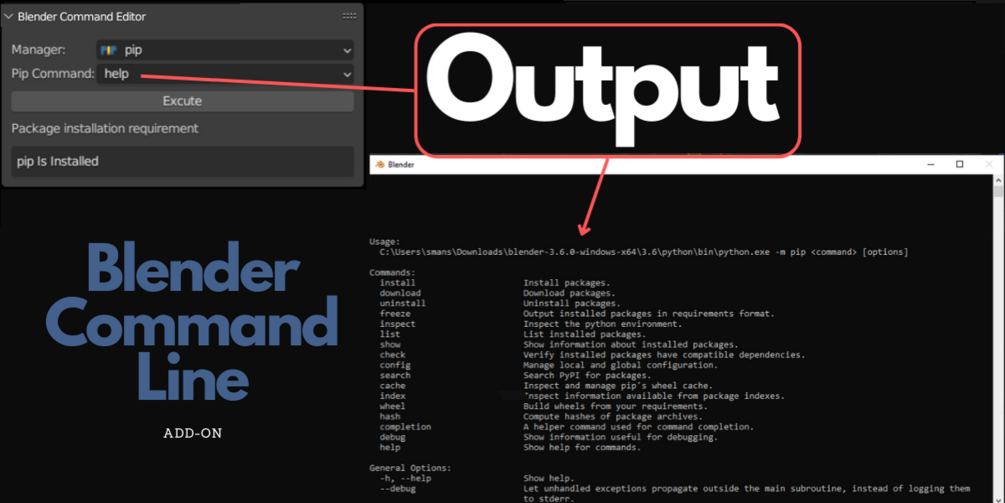Click the panel drag grip dots icon
Image resolution: width=1005 pixels, height=503 pixels.
(x=349, y=17)
